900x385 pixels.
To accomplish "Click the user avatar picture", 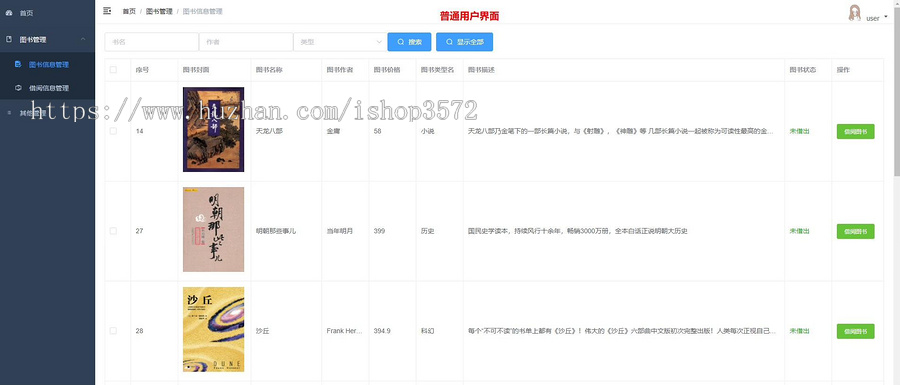I will [x=855, y=13].
